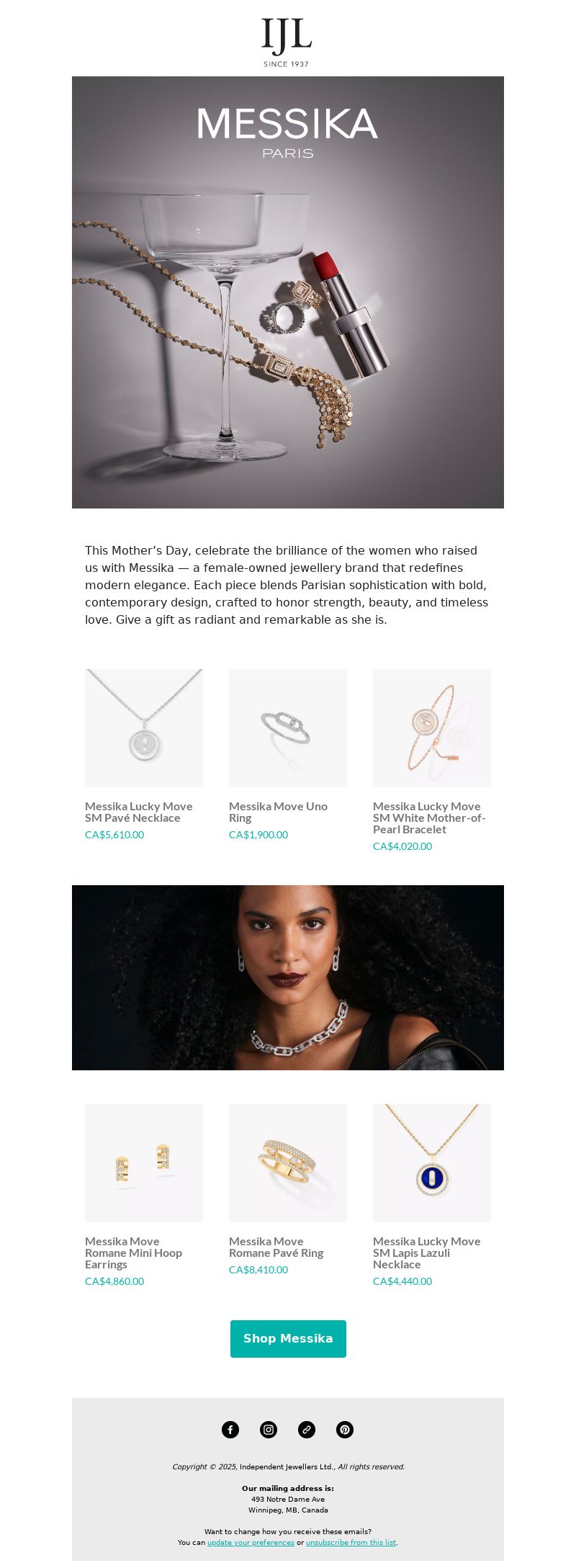The image size is (576, 1568).
Task: Open the Messika Paris hero banner image
Action: coord(288,292)
